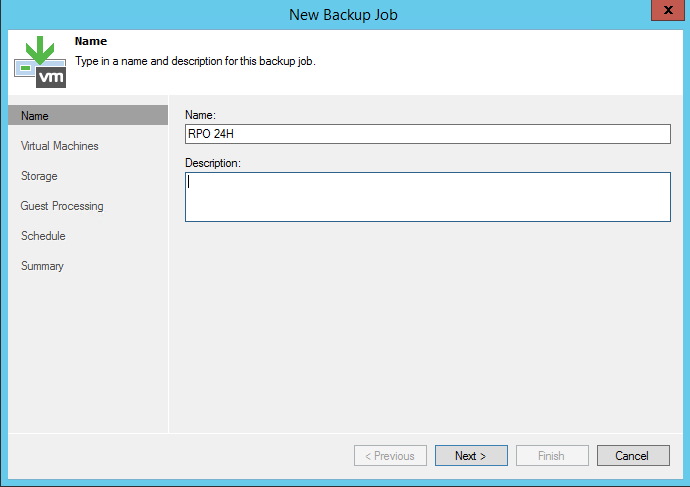This screenshot has width=690, height=487.
Task: Click the 'New Backup Job' title bar
Action: 344,14
